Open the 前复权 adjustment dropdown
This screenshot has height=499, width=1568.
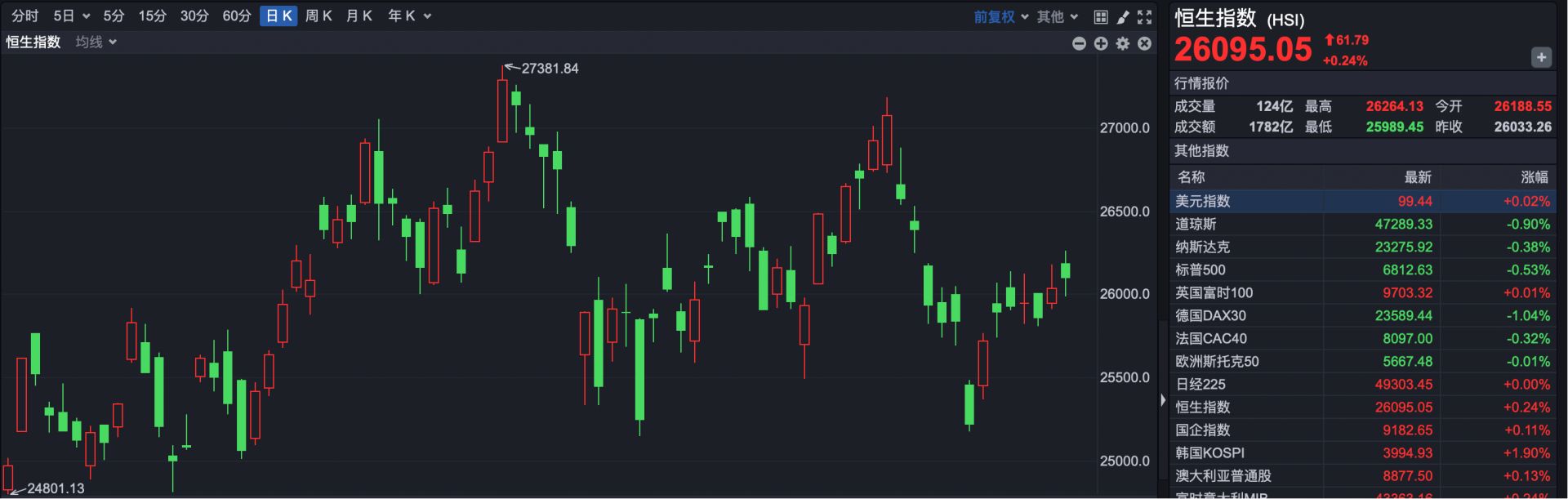click(x=1000, y=16)
